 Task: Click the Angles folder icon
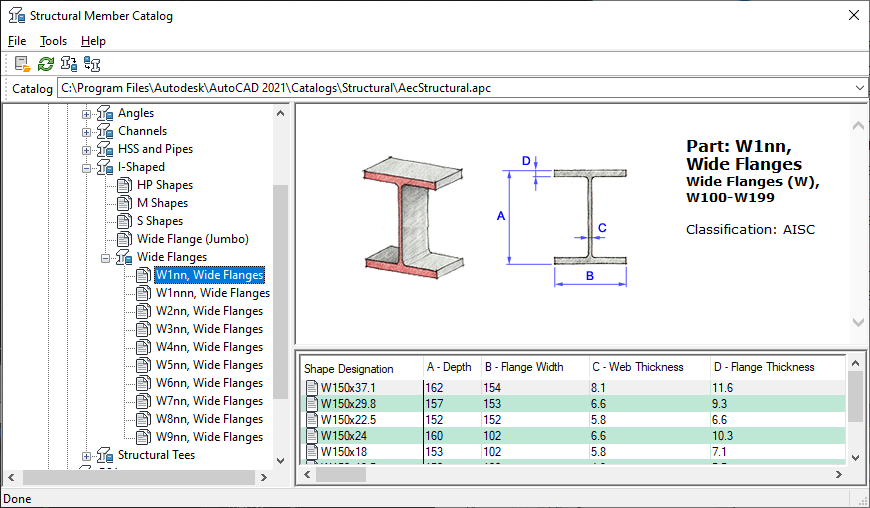(x=105, y=113)
